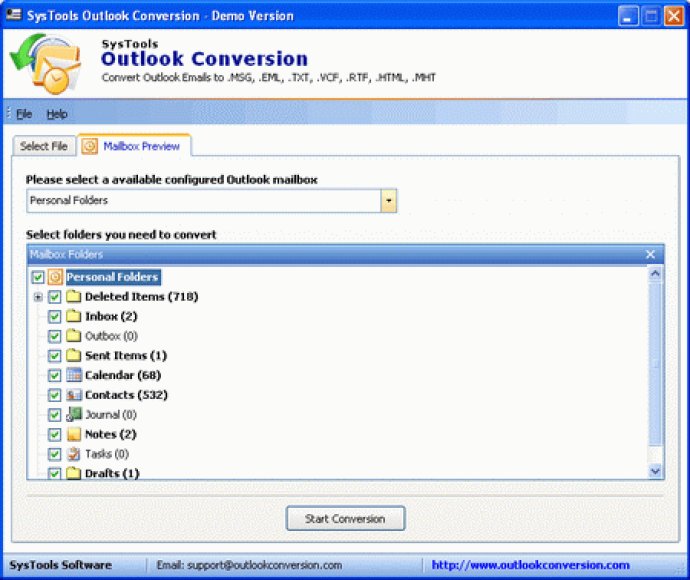Screen dimensions: 690x580
Task: Uncheck the Tasks checkbox
Action: [x=54, y=454]
